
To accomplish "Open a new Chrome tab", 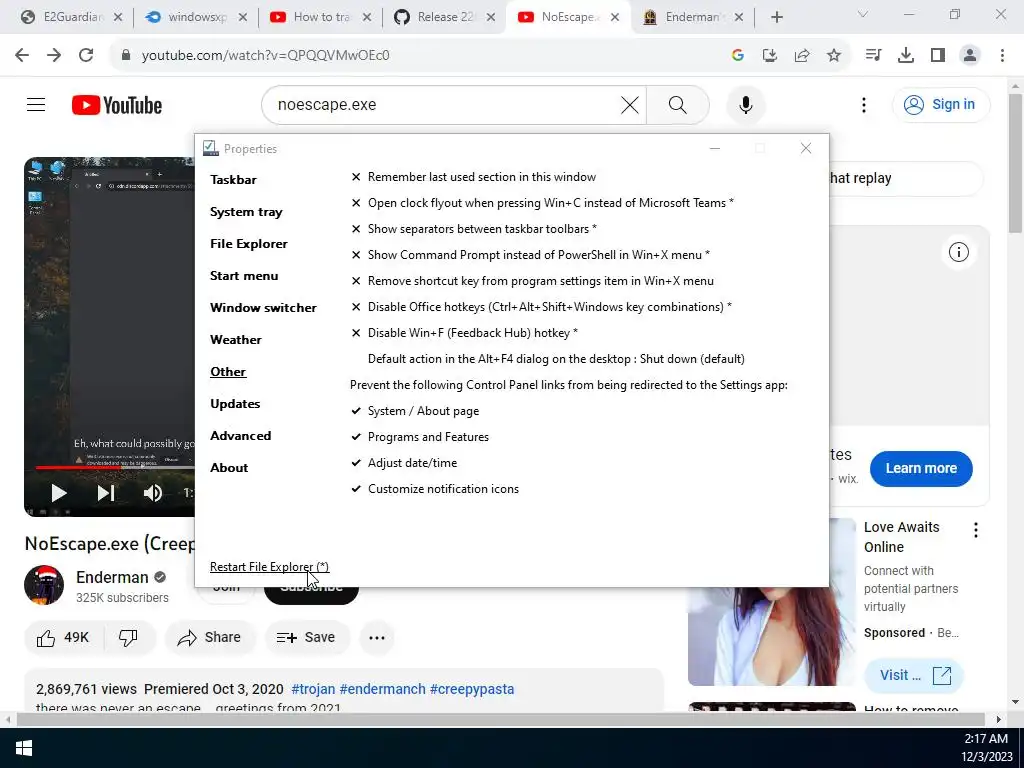I will (x=776, y=18).
